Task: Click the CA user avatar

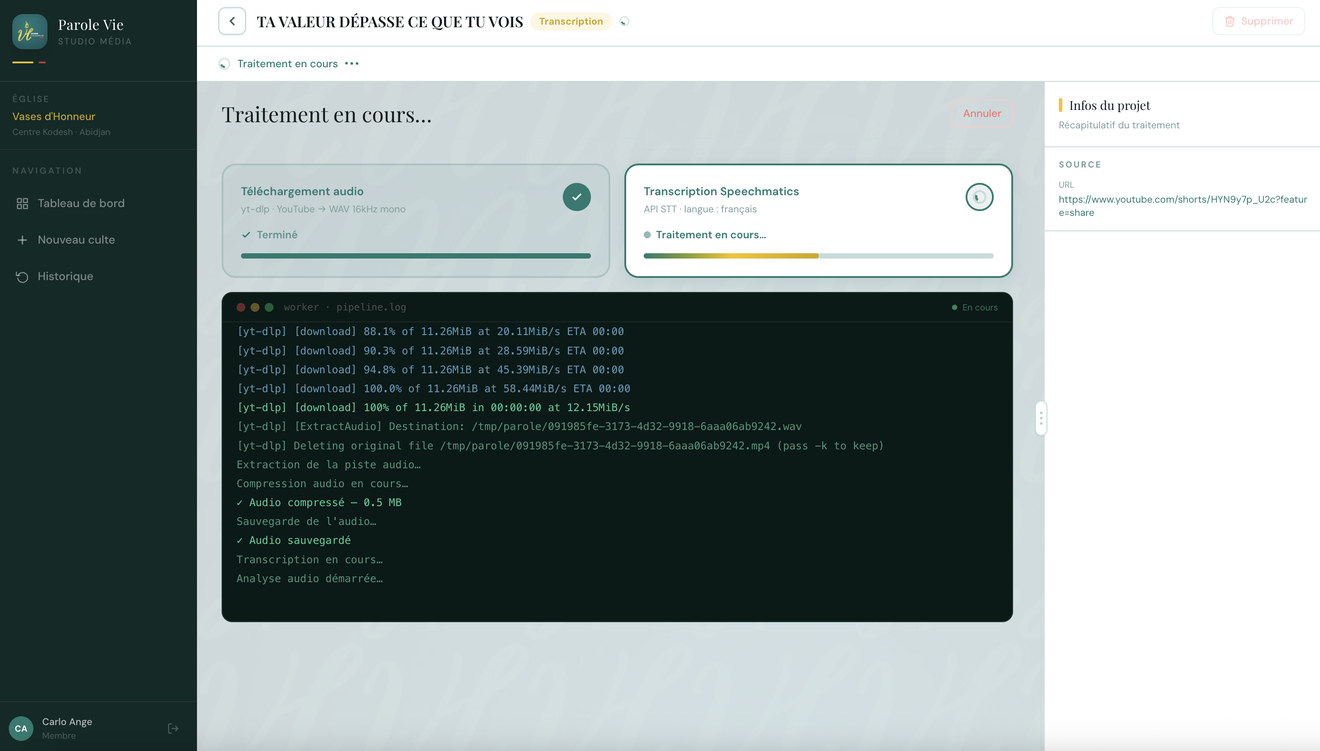Action: [x=21, y=729]
